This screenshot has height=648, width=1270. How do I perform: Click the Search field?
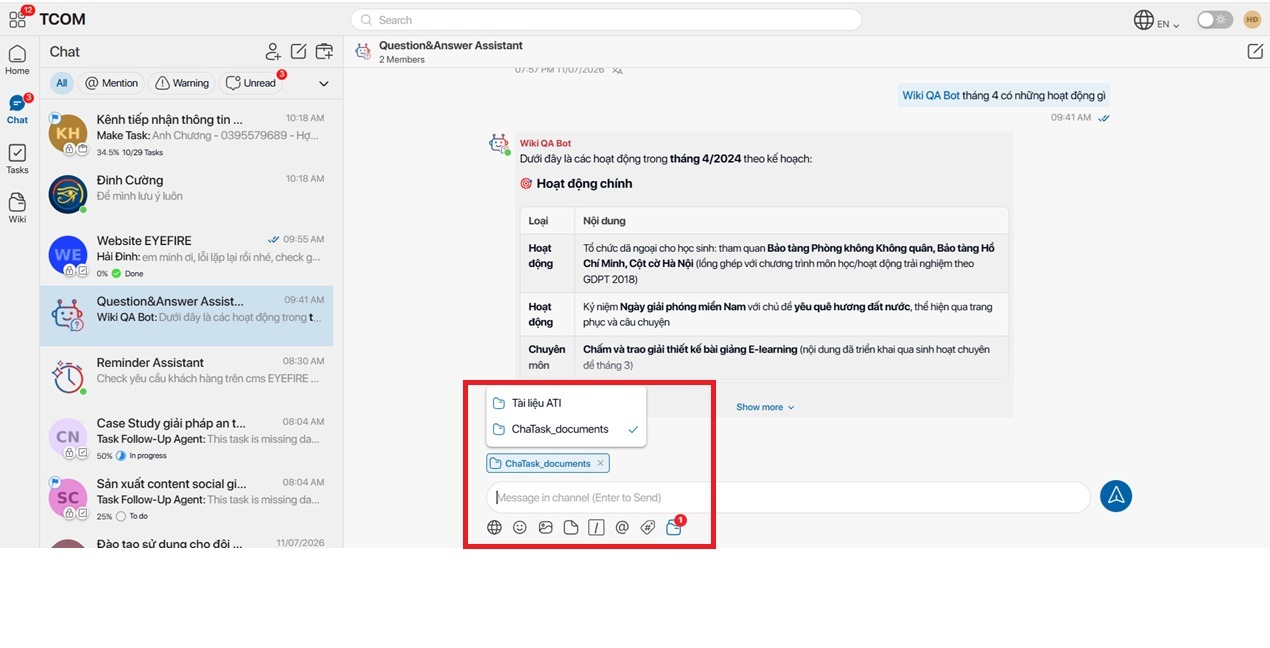click(606, 19)
